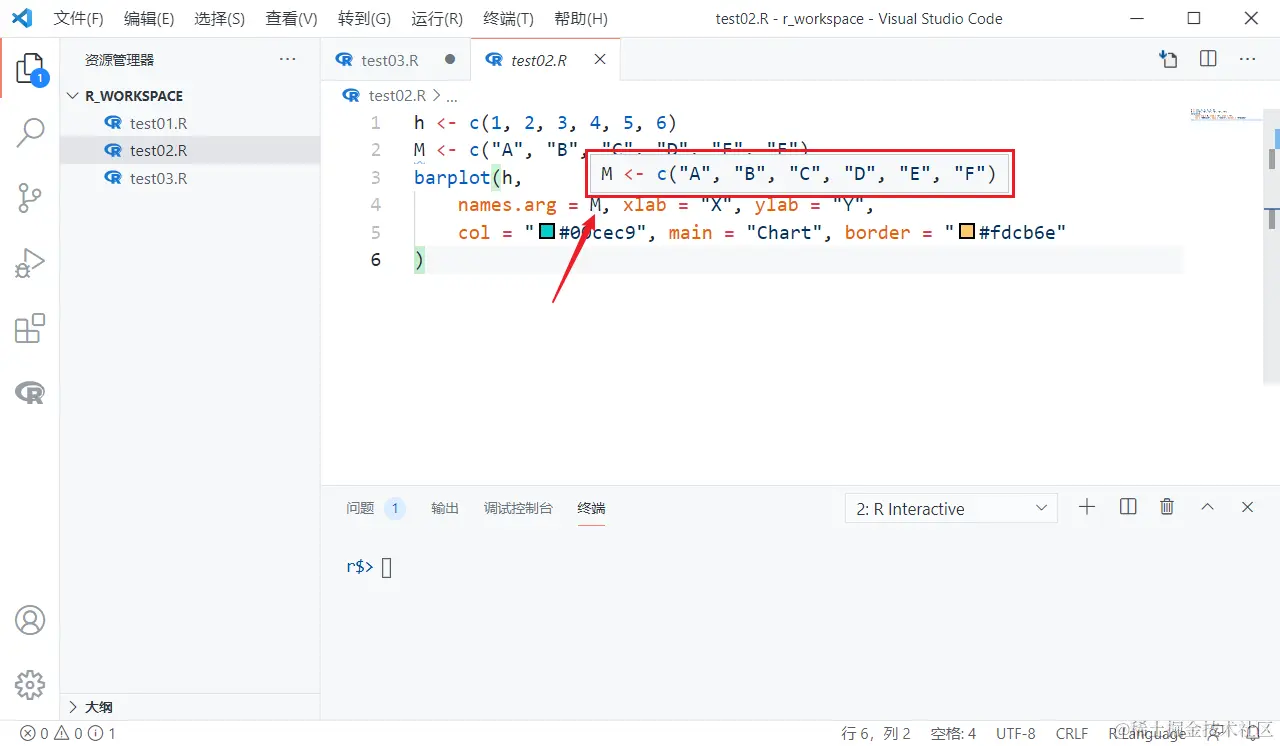Click the 资源管理器 panel title

pos(120,60)
